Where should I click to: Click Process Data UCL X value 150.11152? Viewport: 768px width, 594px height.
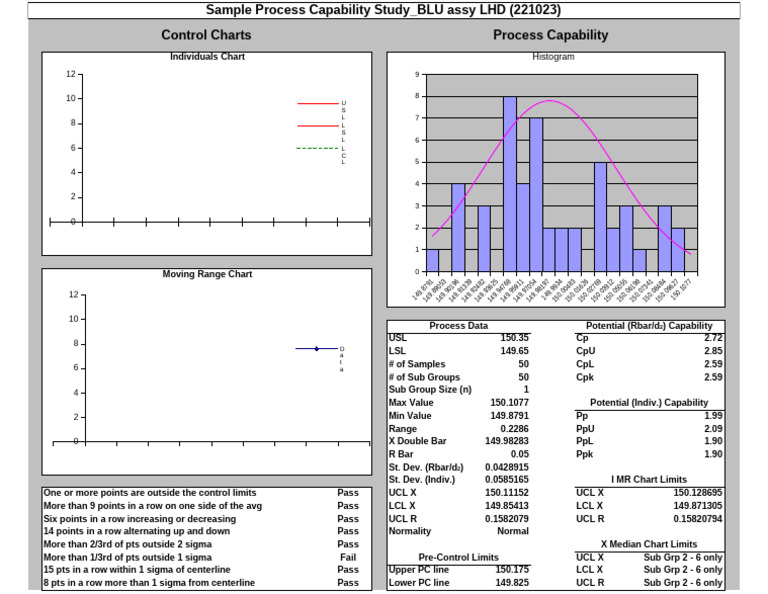click(507, 493)
